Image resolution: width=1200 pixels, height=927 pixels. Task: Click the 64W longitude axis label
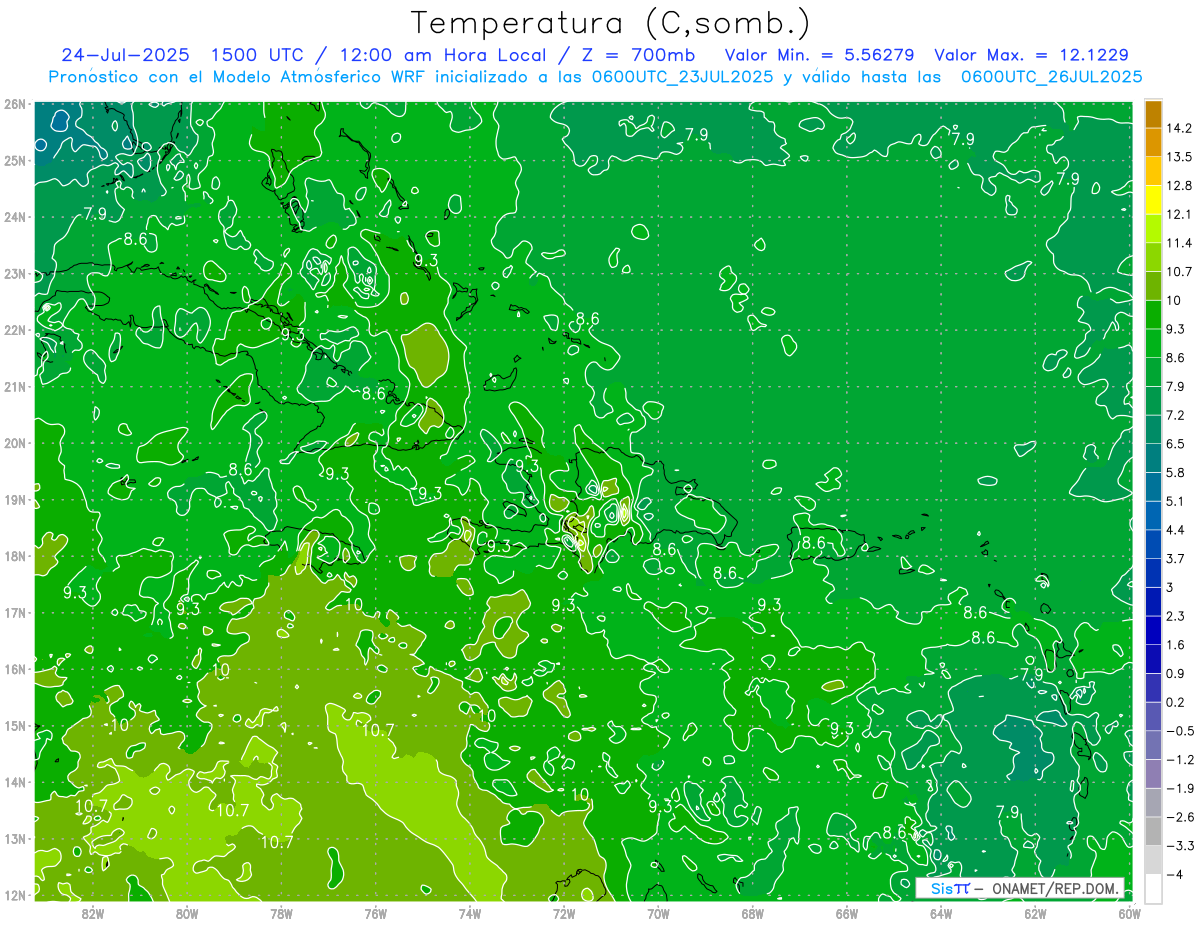[x=941, y=913]
